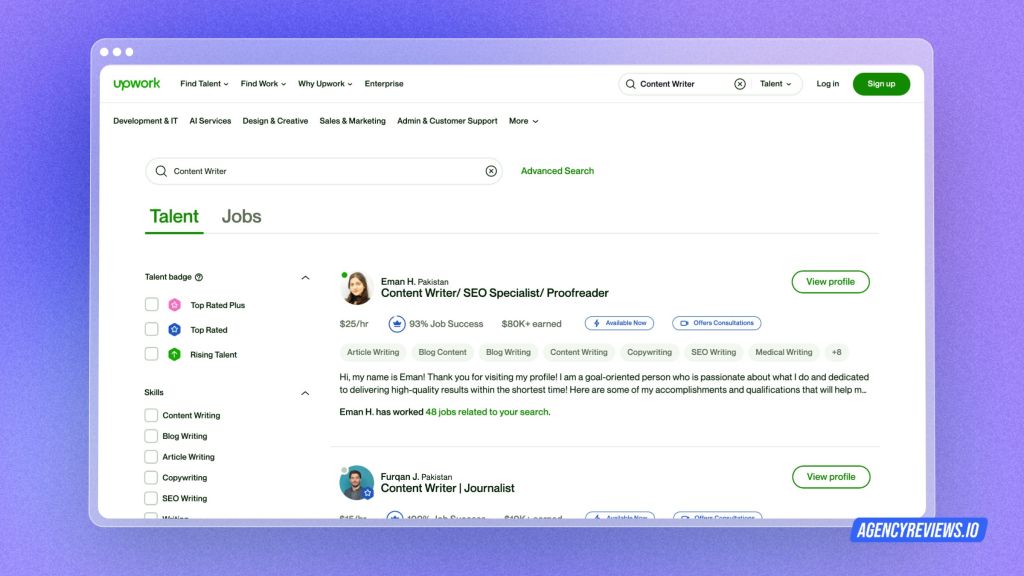Click the Upwork logo

click(x=137, y=84)
